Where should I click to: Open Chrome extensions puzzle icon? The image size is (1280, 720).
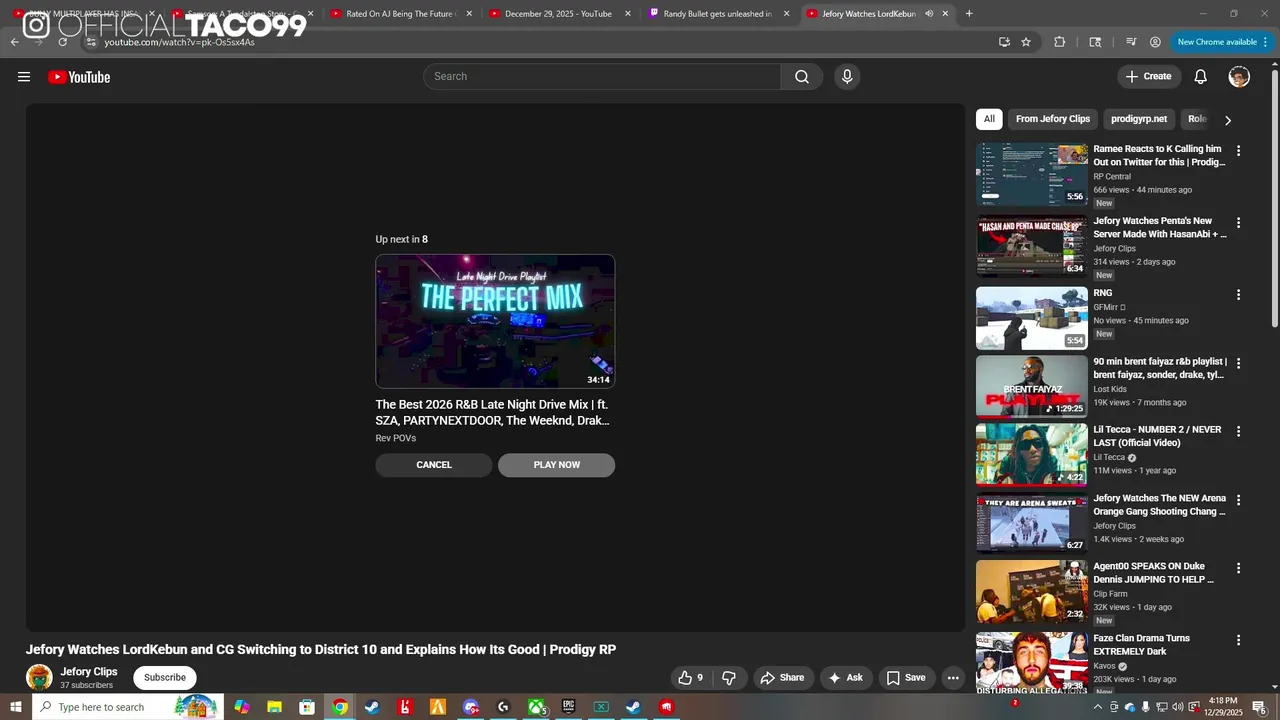pos(1060,42)
